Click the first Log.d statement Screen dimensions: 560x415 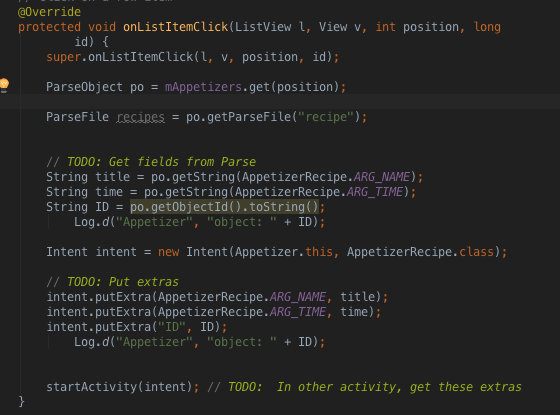pyautogui.click(x=199, y=222)
